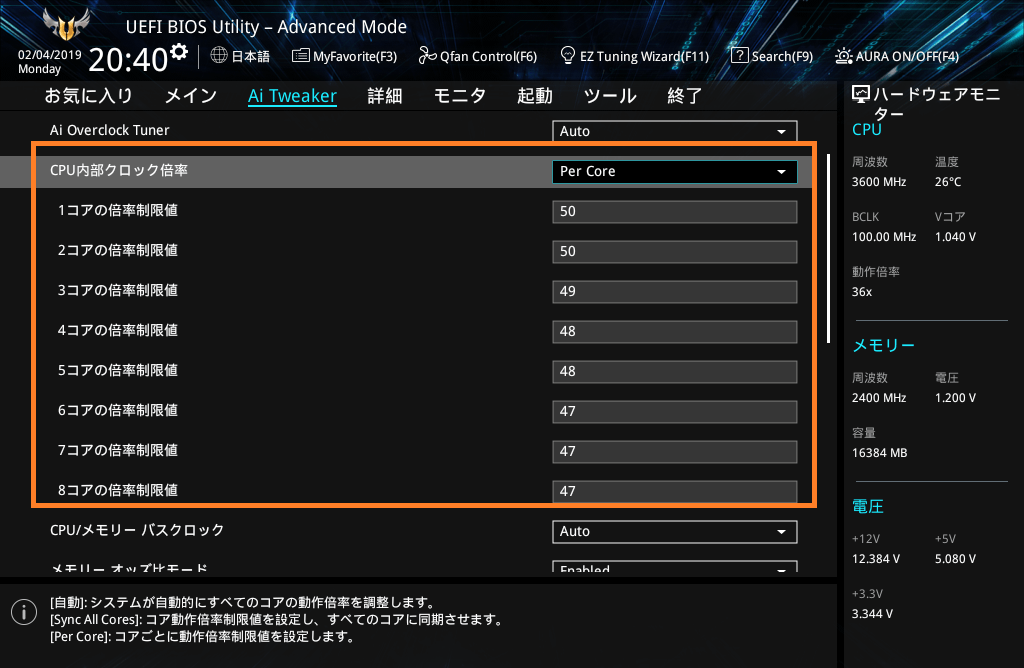Click the 02/04/2019 Monday date
Image resolution: width=1024 pixels, height=668 pixels.
click(50, 62)
